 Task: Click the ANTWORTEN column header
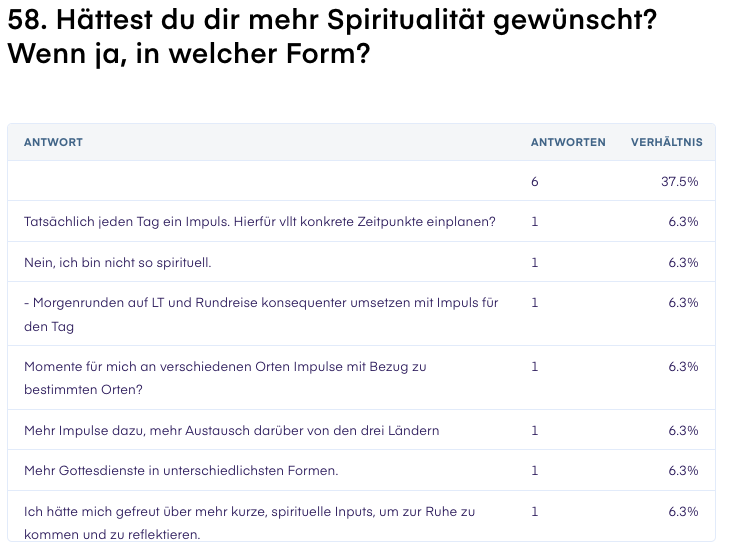(x=568, y=142)
